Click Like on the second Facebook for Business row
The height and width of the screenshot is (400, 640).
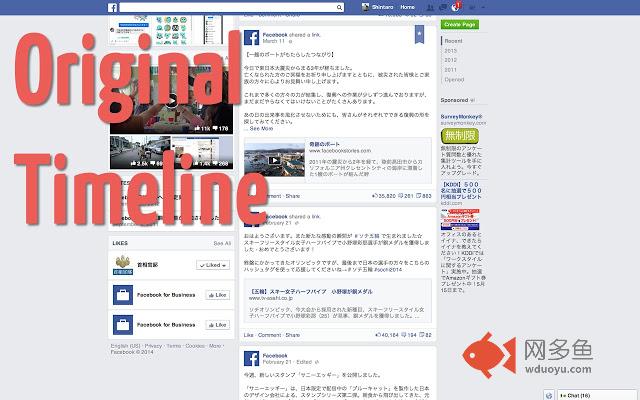pos(218,325)
